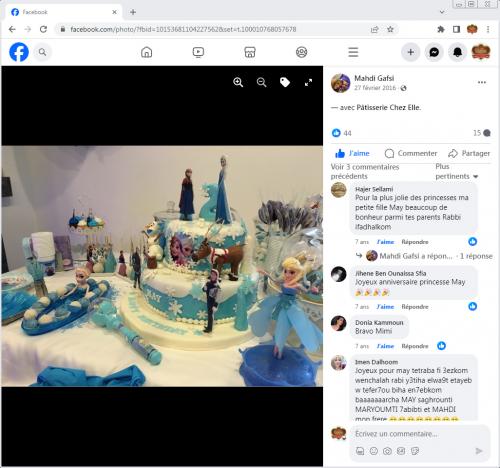Like the post with J'aime
This screenshot has height=468, width=500.
pyautogui.click(x=352, y=153)
